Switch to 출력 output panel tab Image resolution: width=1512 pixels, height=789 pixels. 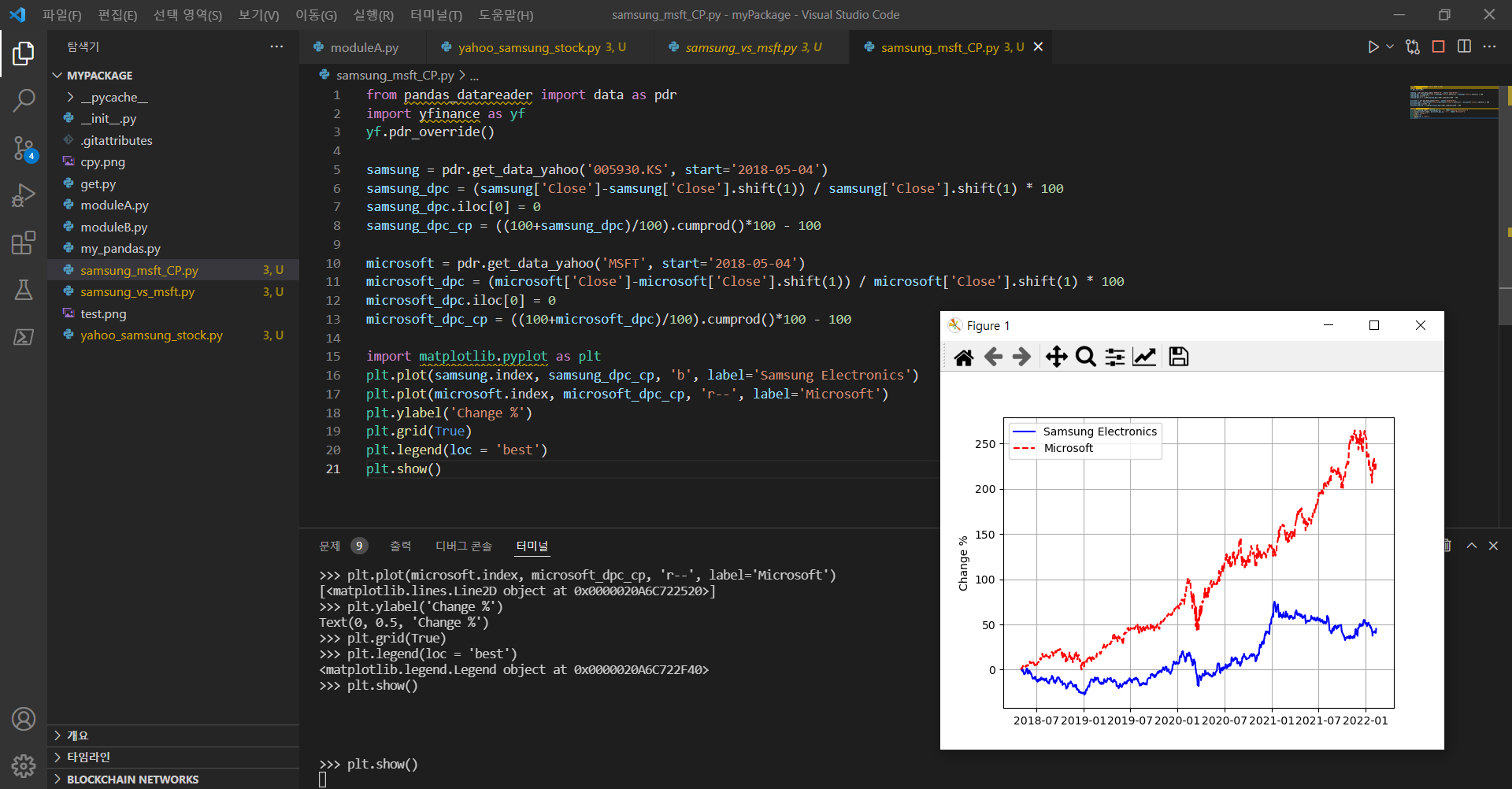(400, 546)
